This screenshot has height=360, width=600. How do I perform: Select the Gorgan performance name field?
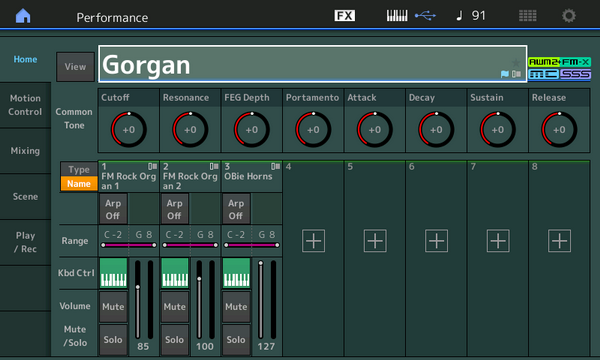[x=313, y=64]
